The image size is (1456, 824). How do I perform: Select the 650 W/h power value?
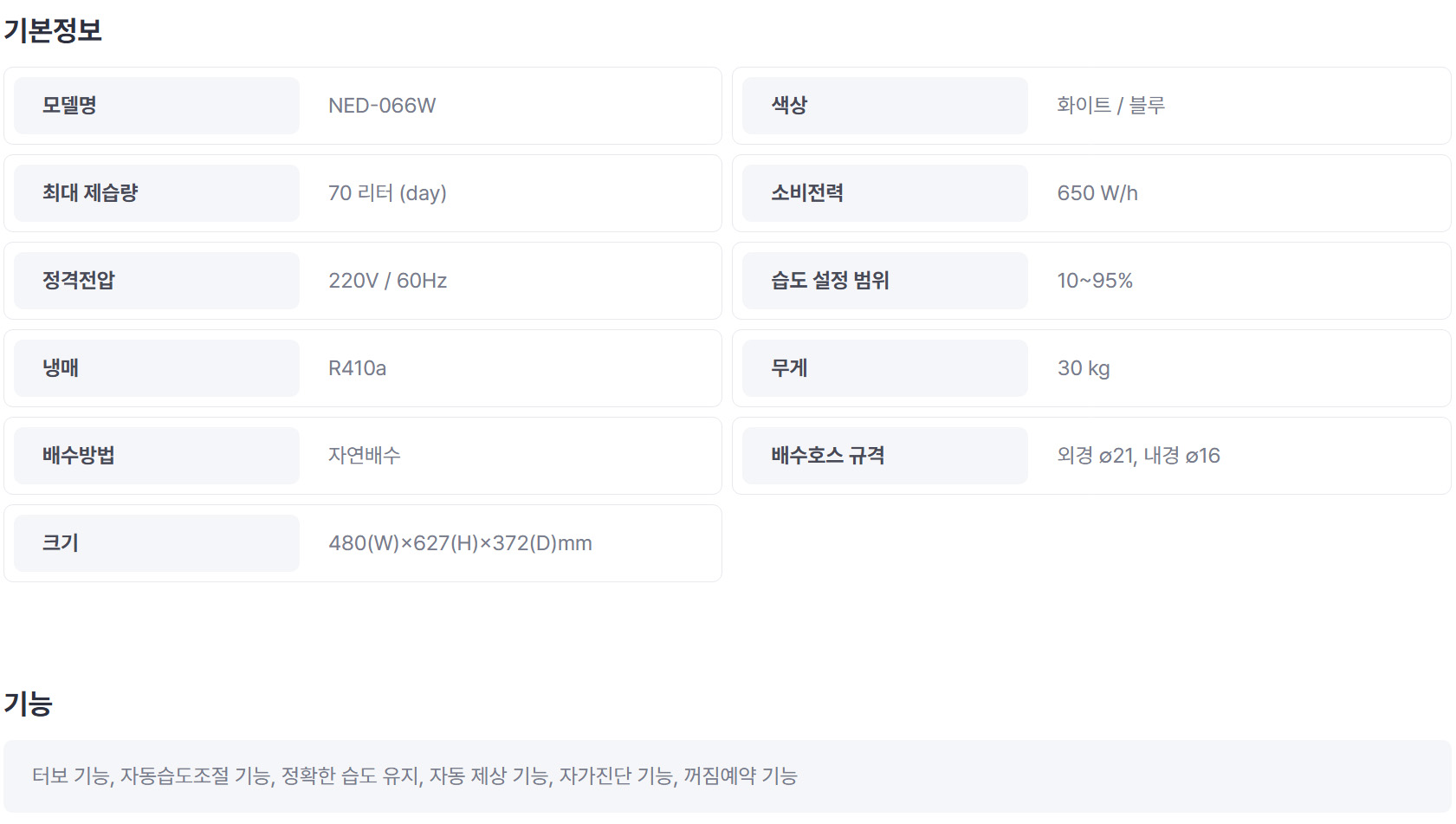click(1097, 193)
